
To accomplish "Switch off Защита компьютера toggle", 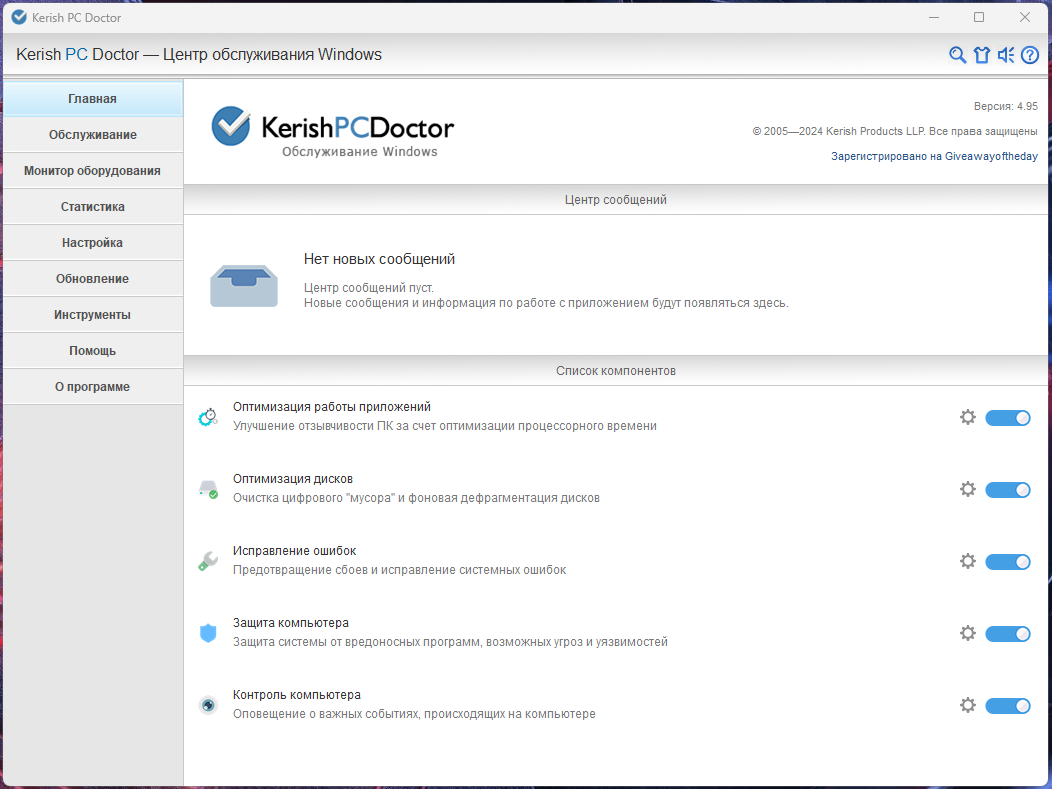I will pyautogui.click(x=1008, y=633).
